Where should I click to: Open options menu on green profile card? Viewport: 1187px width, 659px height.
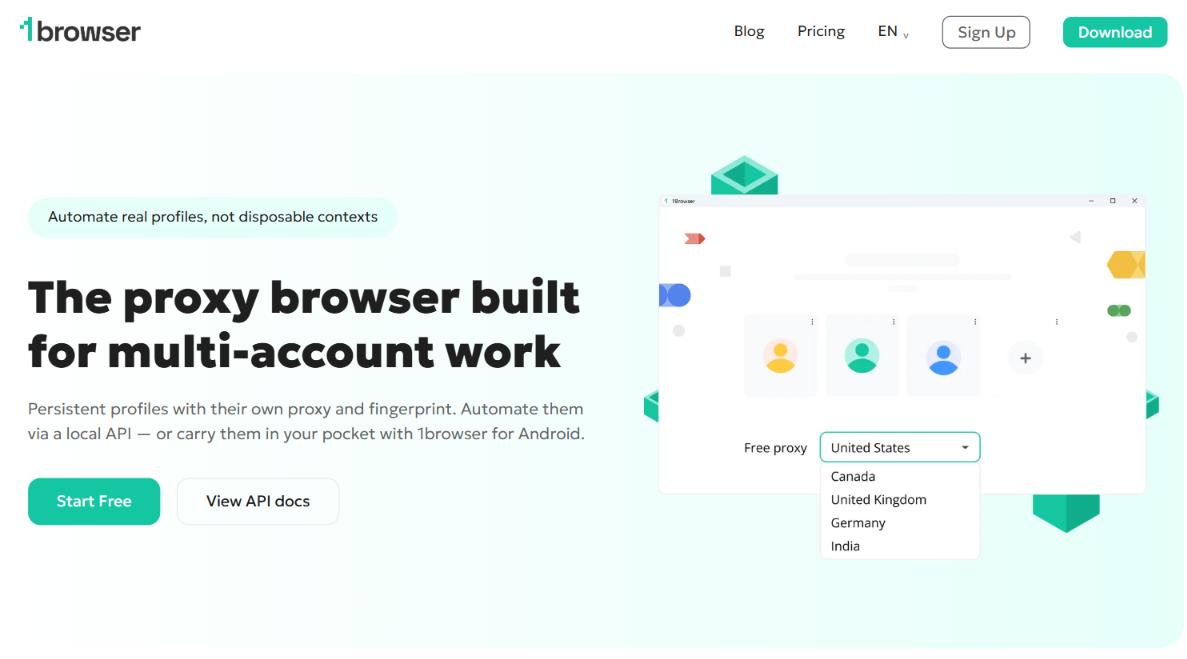point(894,322)
